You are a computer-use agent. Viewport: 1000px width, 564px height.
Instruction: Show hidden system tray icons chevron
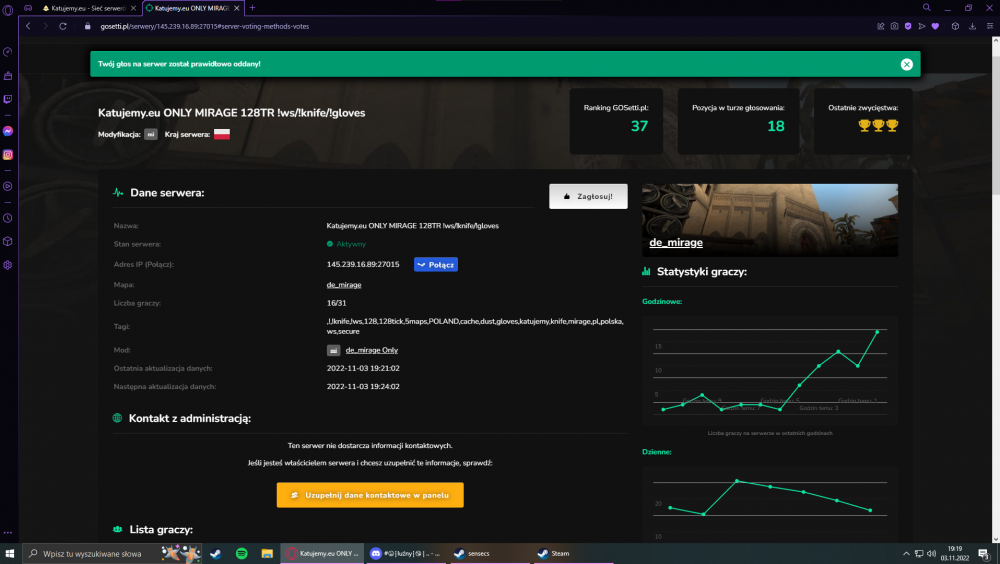(906, 554)
